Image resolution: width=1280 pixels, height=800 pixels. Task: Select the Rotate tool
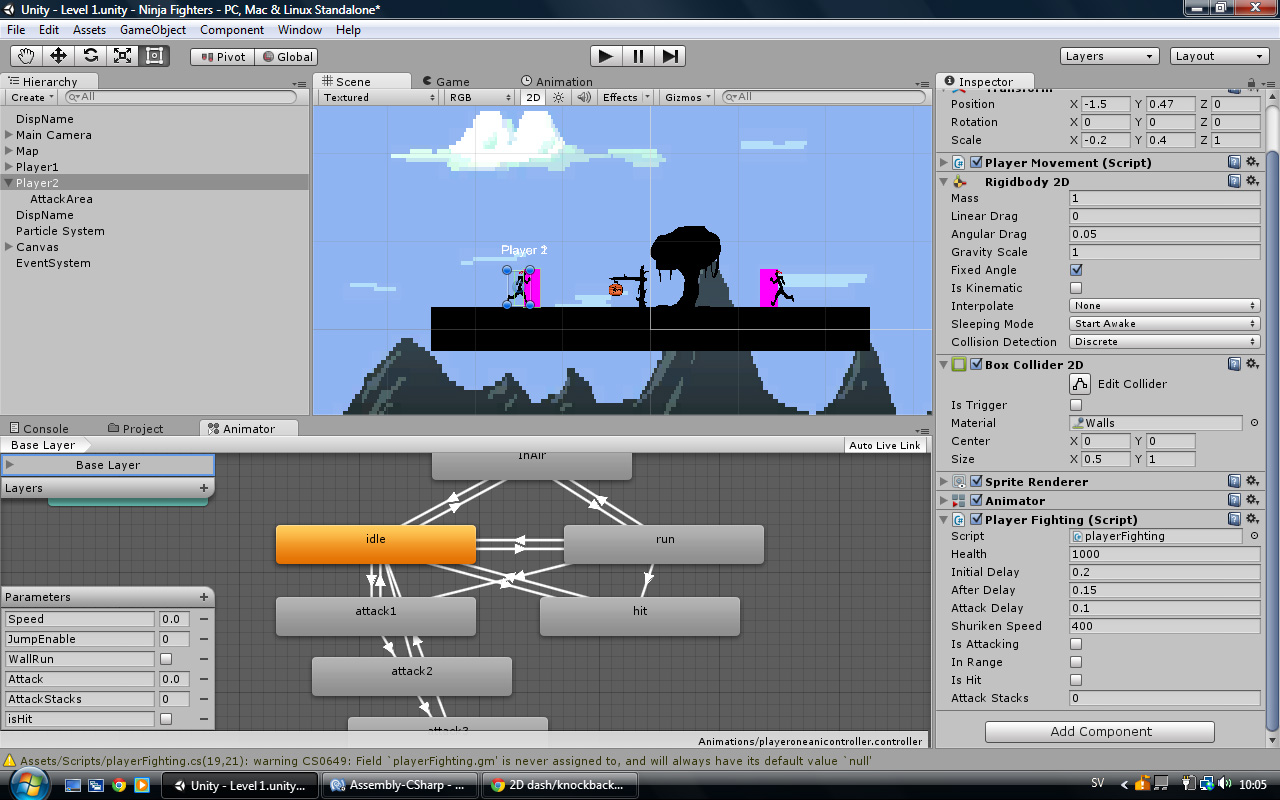click(90, 56)
